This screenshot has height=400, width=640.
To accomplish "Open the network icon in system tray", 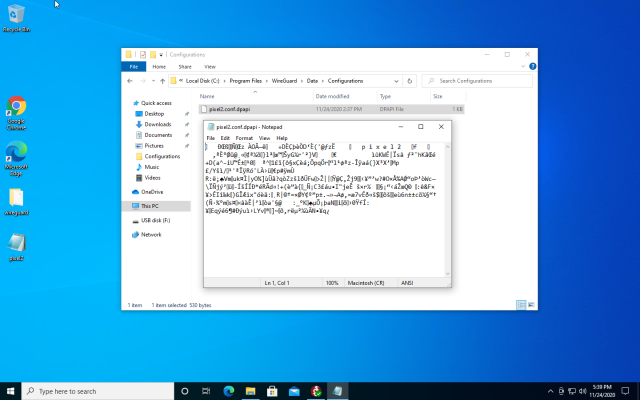I will tap(572, 391).
